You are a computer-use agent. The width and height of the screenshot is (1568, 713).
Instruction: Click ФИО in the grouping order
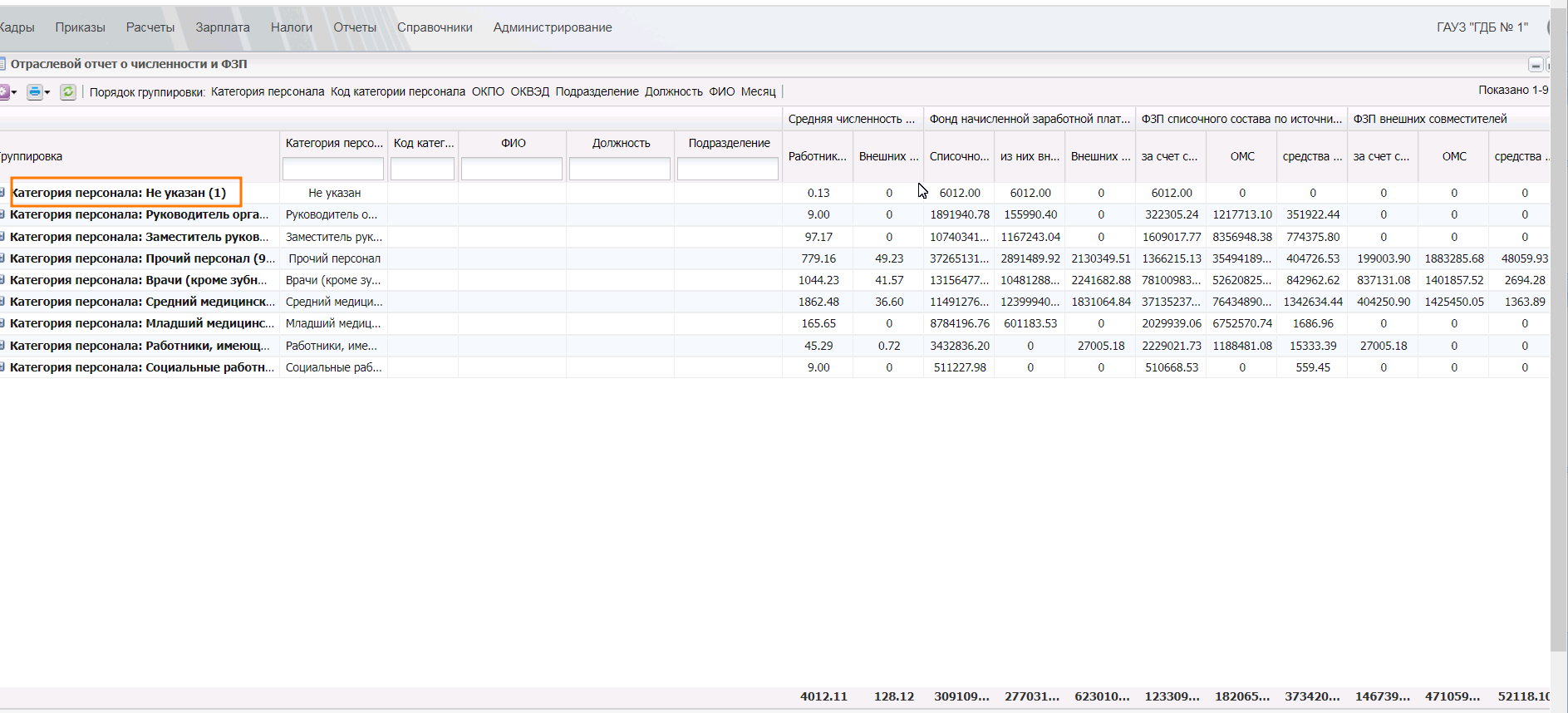pyautogui.click(x=722, y=91)
